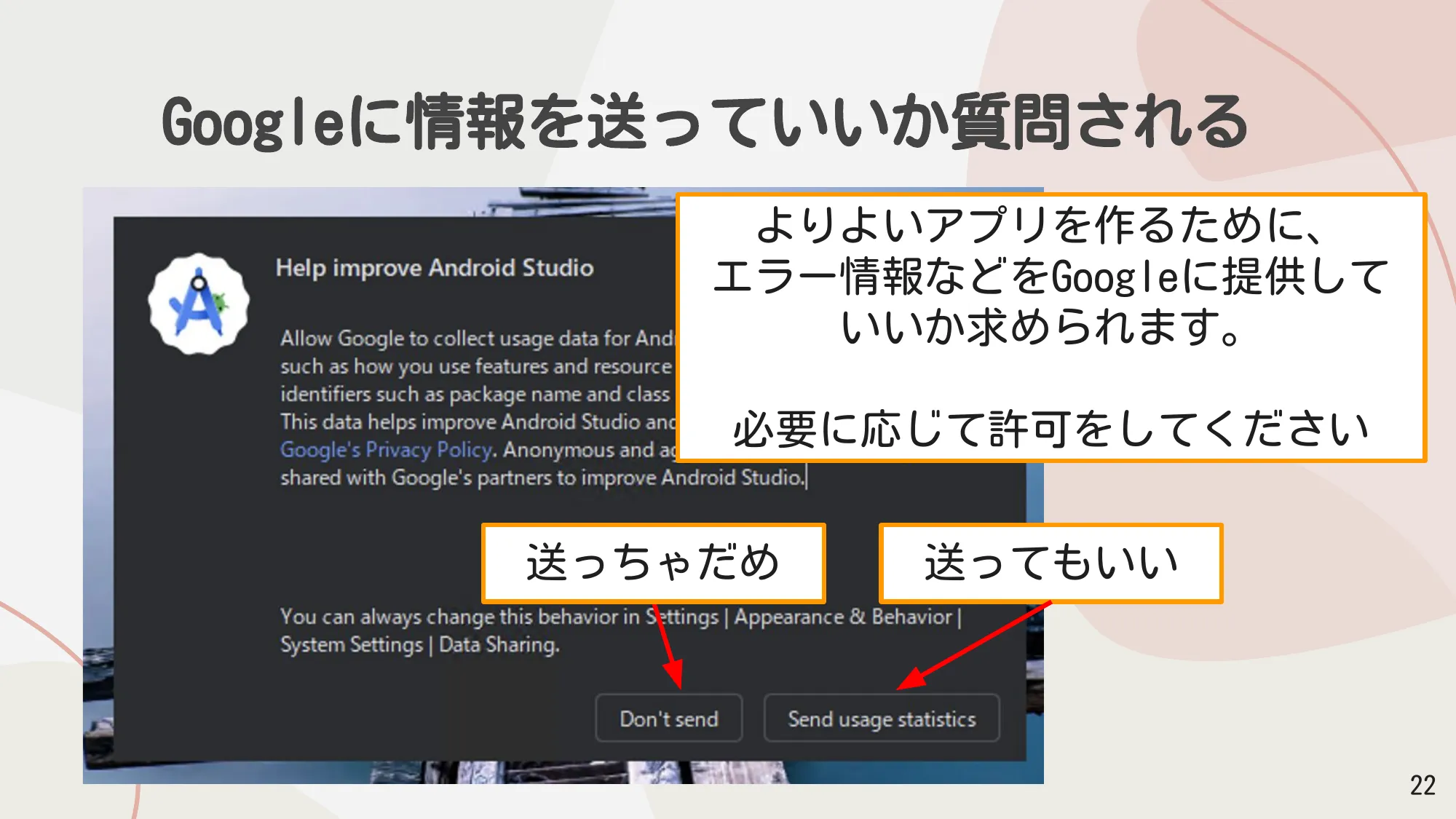1456x819 pixels.
Task: Select the orange box labeled 送っちゃだめ
Action: (x=653, y=561)
